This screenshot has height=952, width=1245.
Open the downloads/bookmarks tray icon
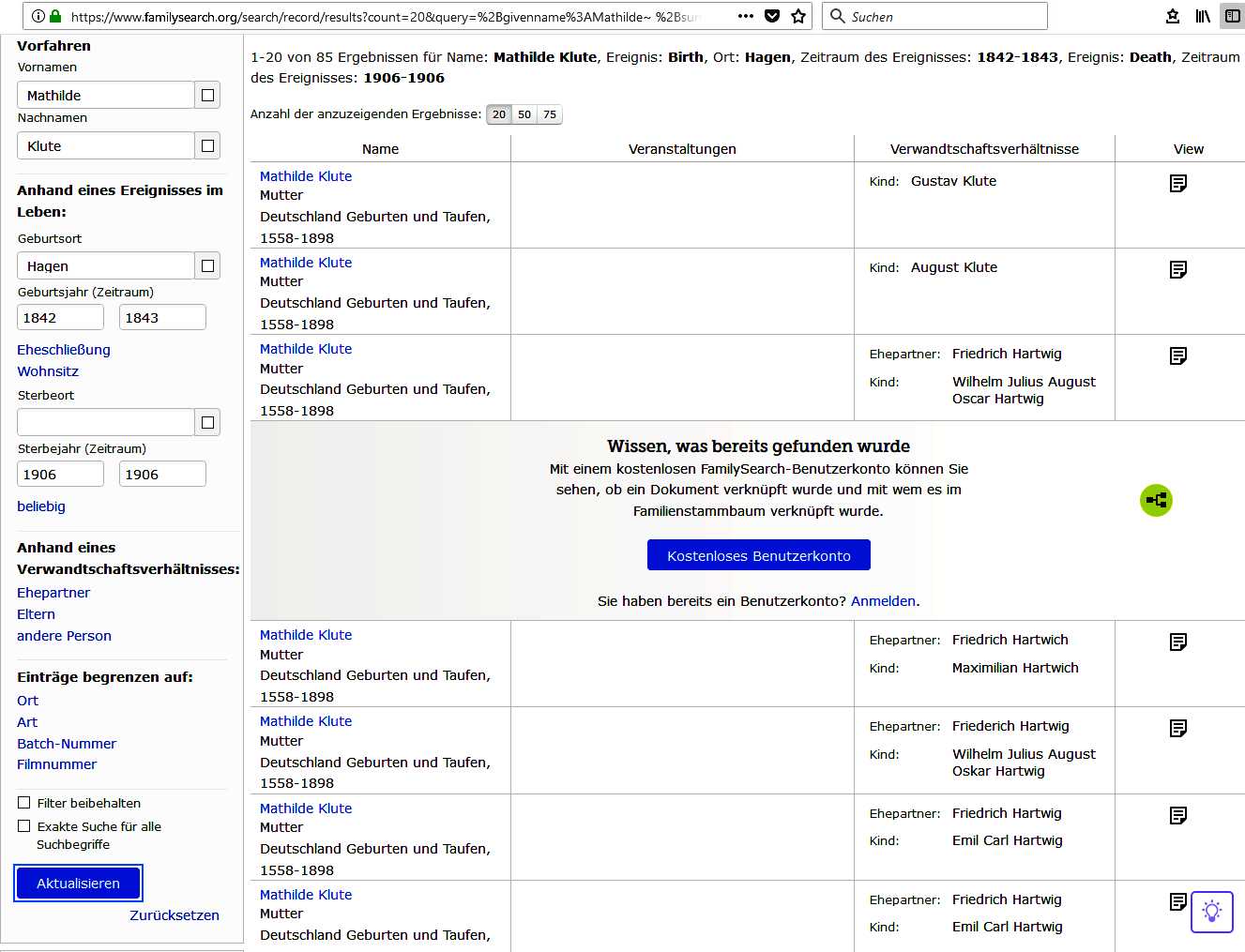[1173, 16]
